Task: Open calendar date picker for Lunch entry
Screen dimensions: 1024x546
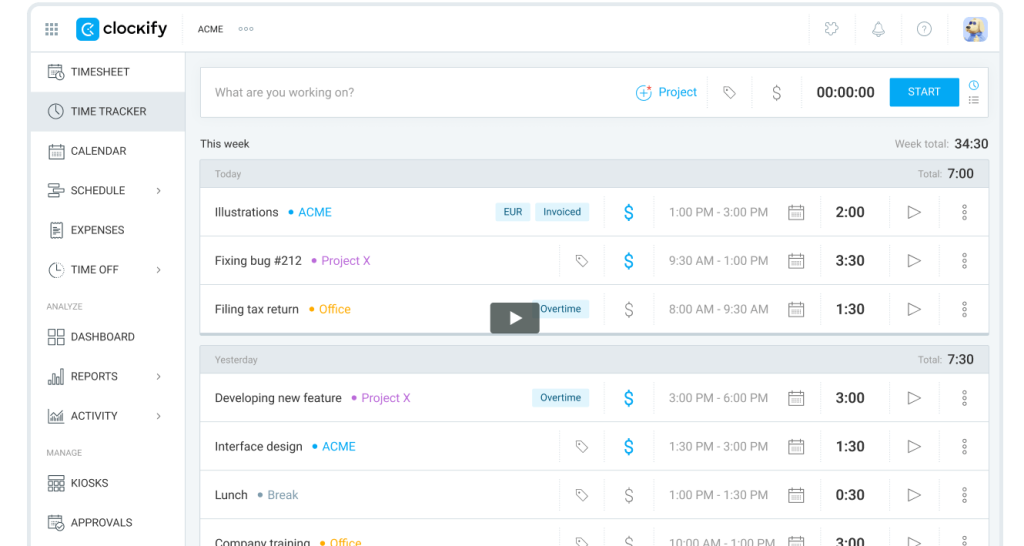Action: point(795,495)
